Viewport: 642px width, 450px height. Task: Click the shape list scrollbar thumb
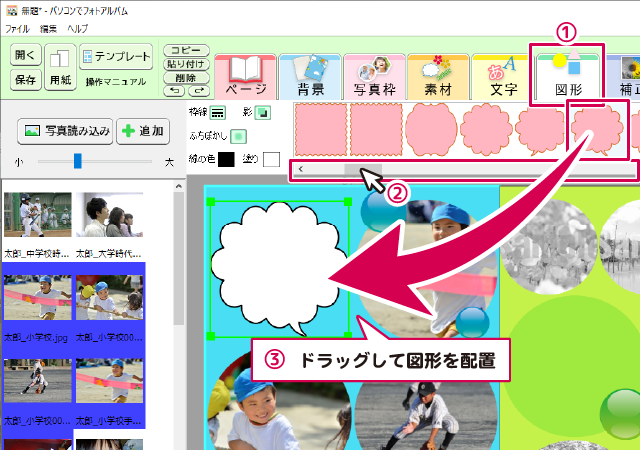(x=363, y=169)
